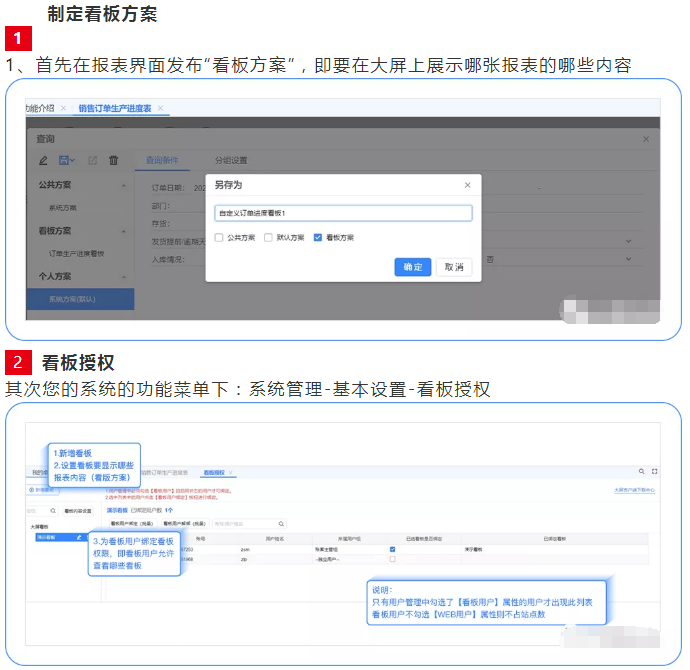Click the 取消 button

pos(453,267)
